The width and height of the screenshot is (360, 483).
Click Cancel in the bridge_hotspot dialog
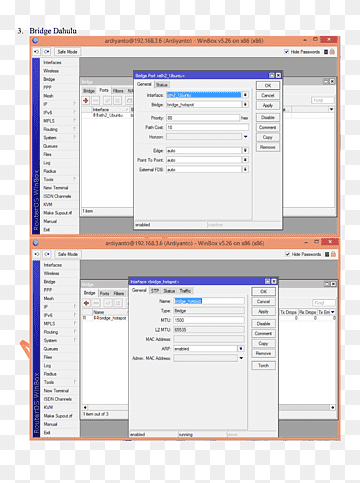pos(263,301)
